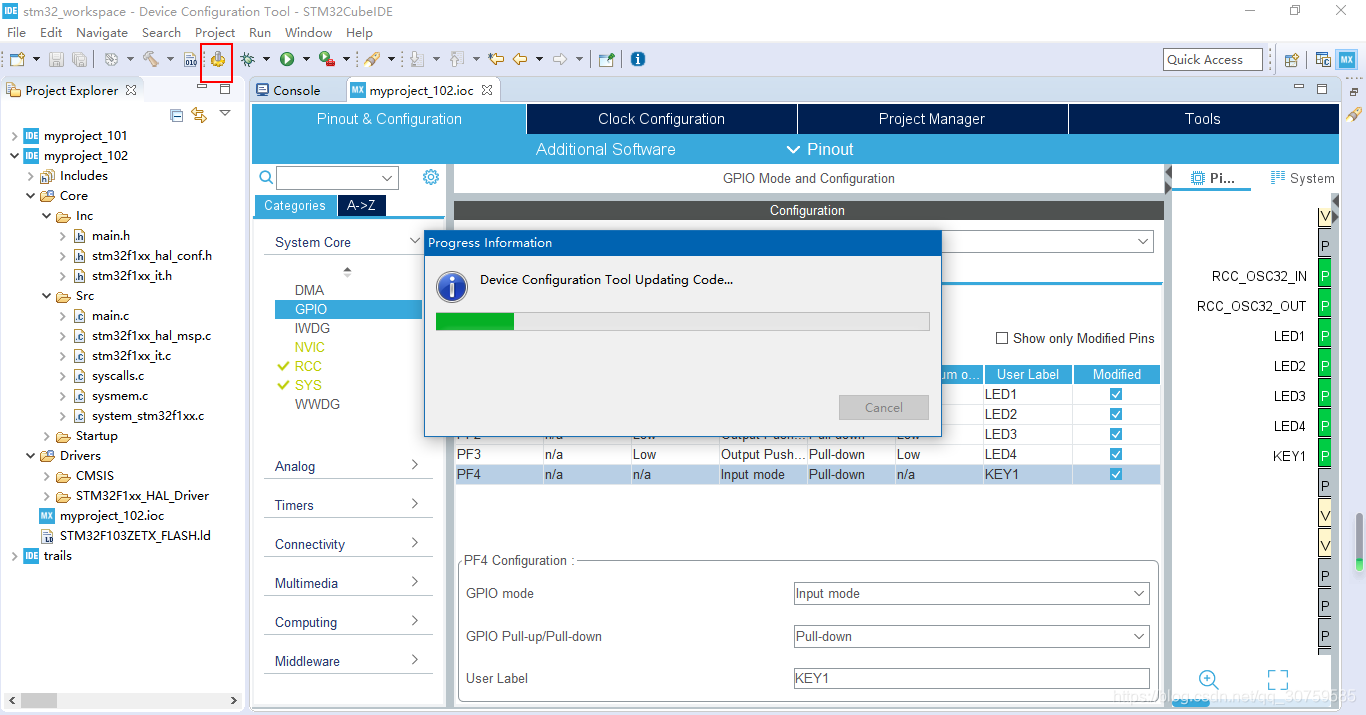Switch to the System view tab
This screenshot has height=715, width=1366.
click(1303, 178)
